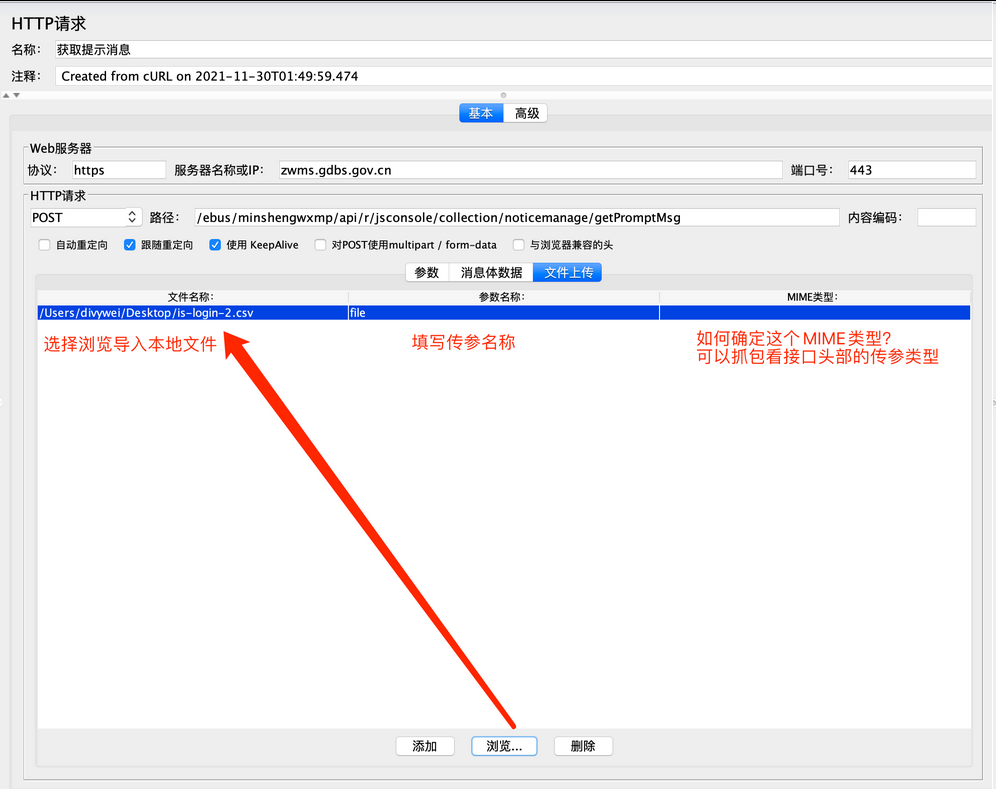Switch to the 高级 tab
This screenshot has height=789, width=996.
click(527, 113)
